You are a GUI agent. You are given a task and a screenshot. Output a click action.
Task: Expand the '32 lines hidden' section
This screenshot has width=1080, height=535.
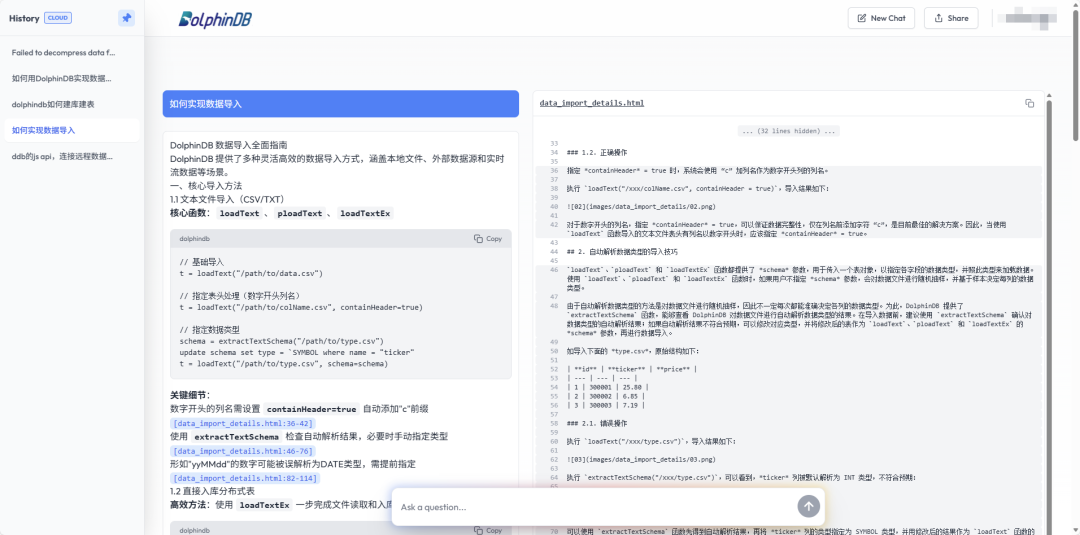click(x=788, y=131)
